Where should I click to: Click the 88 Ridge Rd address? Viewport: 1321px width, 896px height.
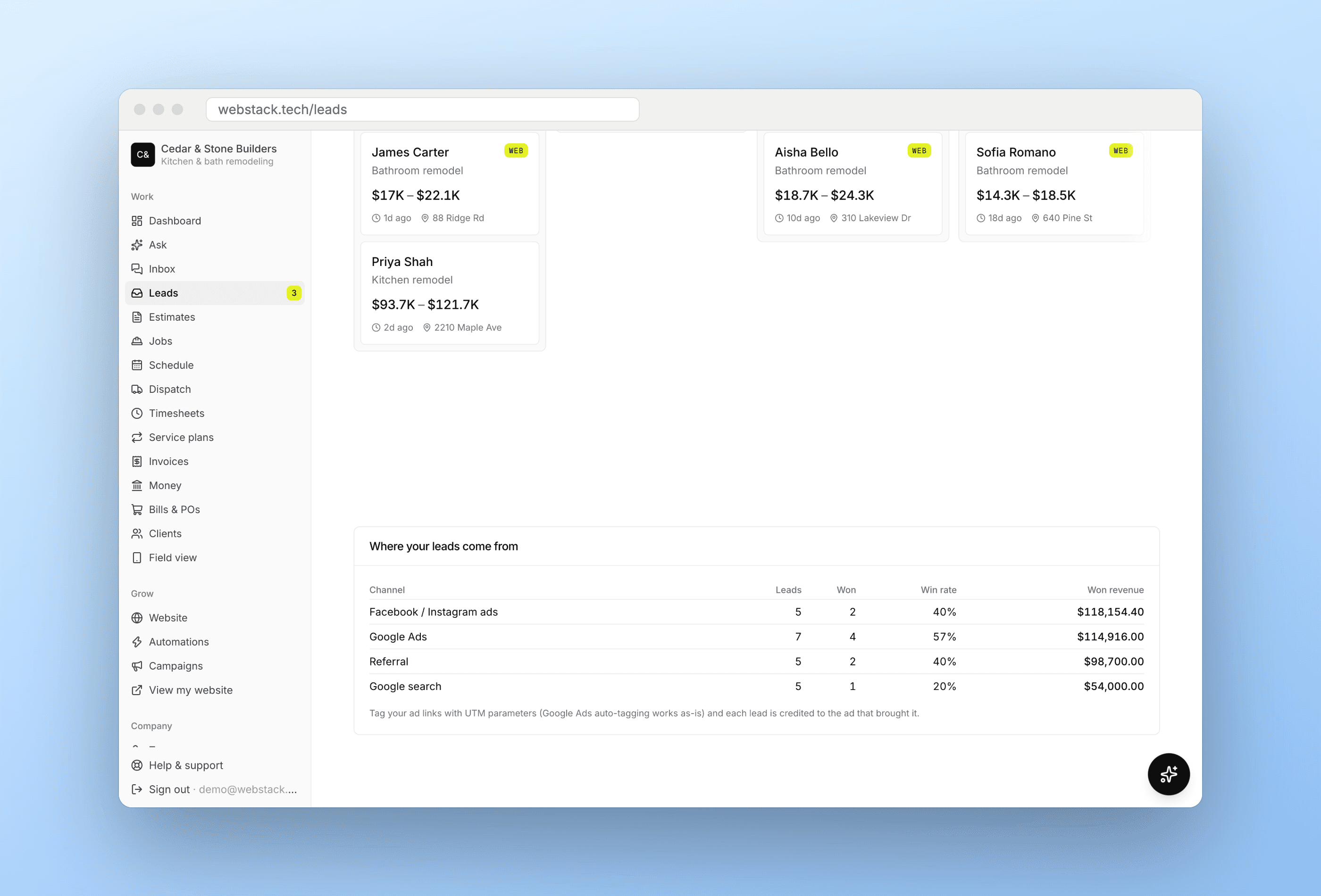tap(458, 217)
